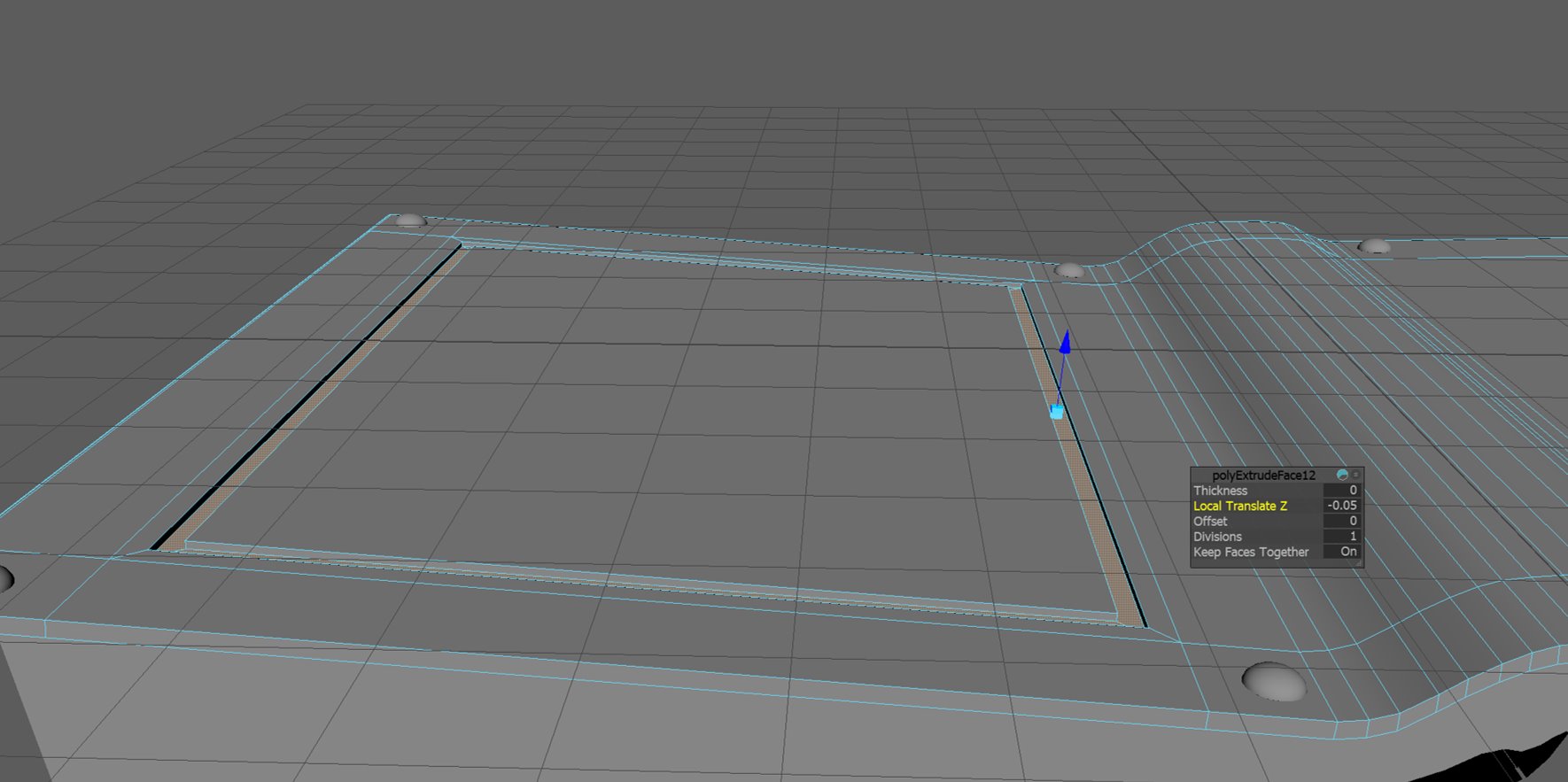
Task: Click the Offset value field
Action: pos(1341,522)
